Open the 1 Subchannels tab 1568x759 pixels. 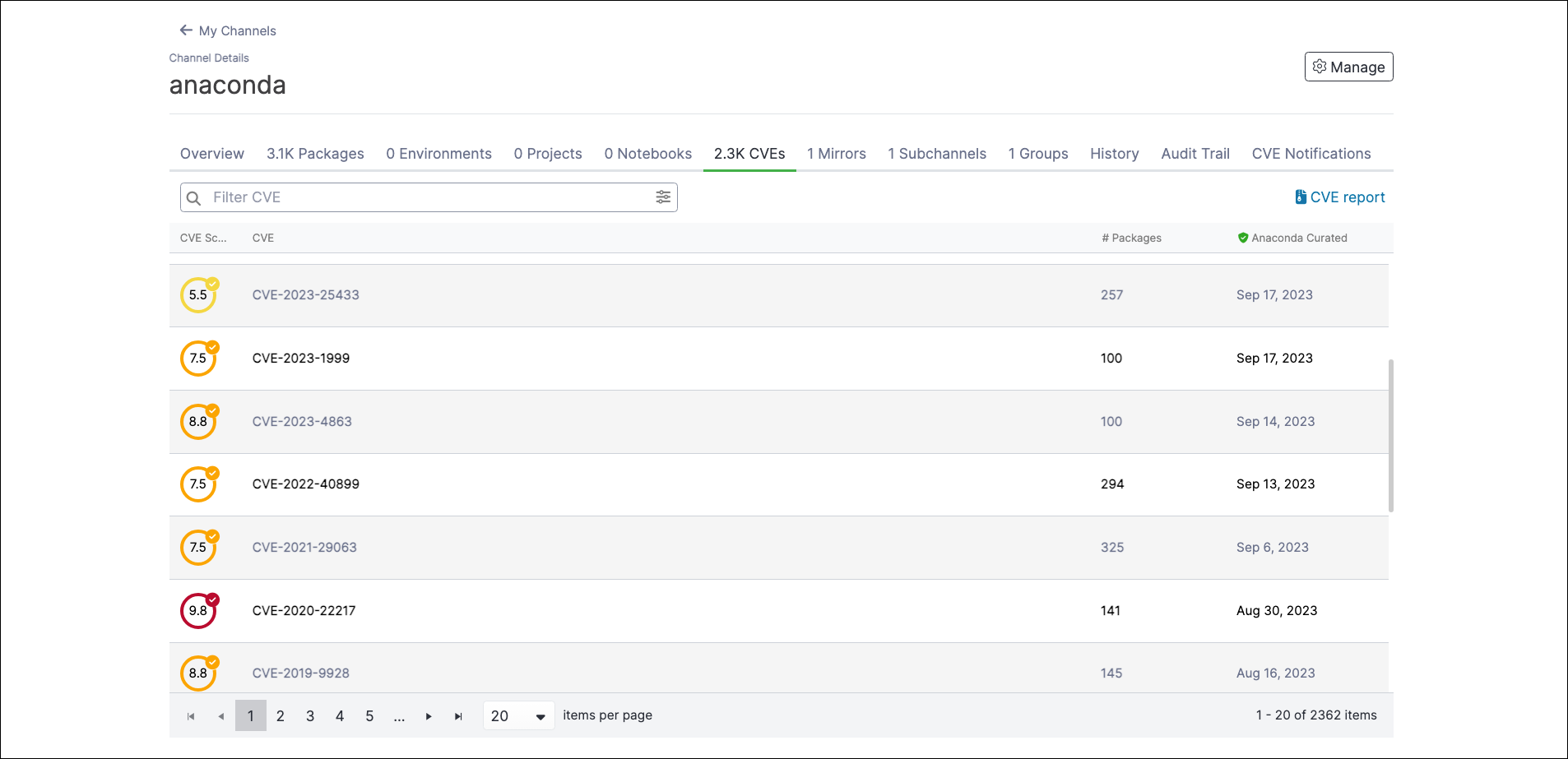(x=937, y=154)
